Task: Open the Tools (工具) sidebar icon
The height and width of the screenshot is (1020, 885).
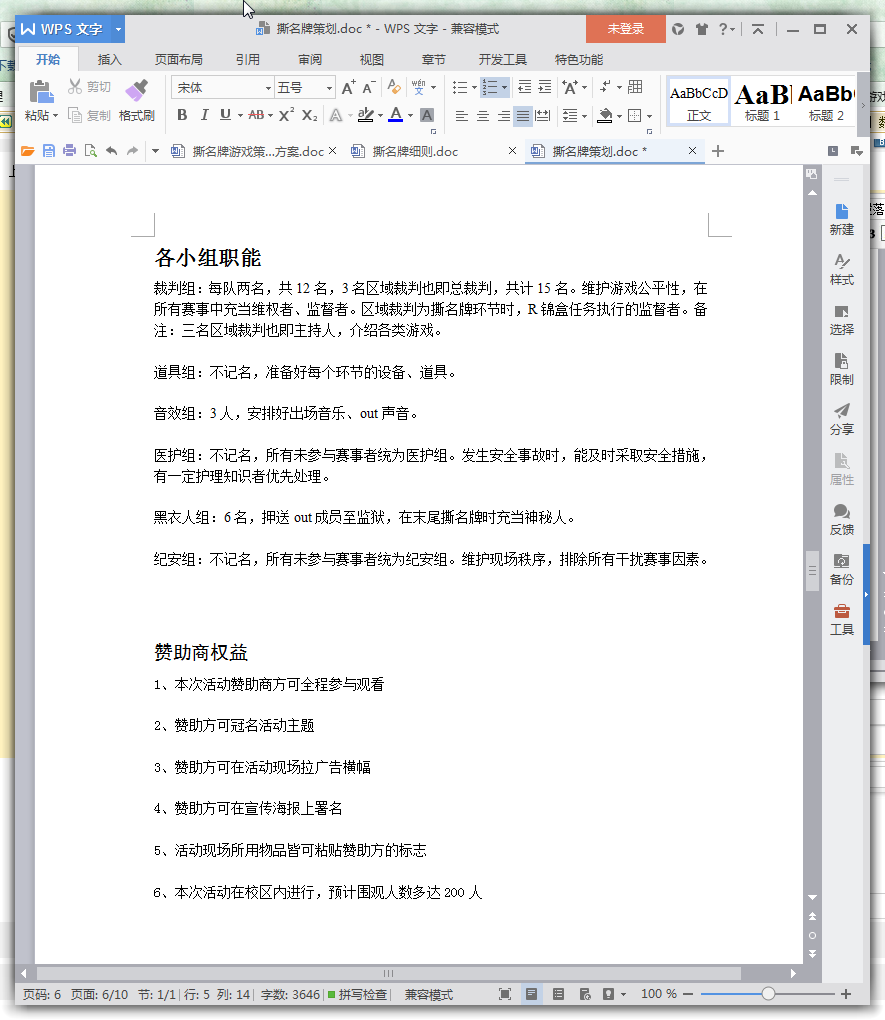Action: coord(841,620)
